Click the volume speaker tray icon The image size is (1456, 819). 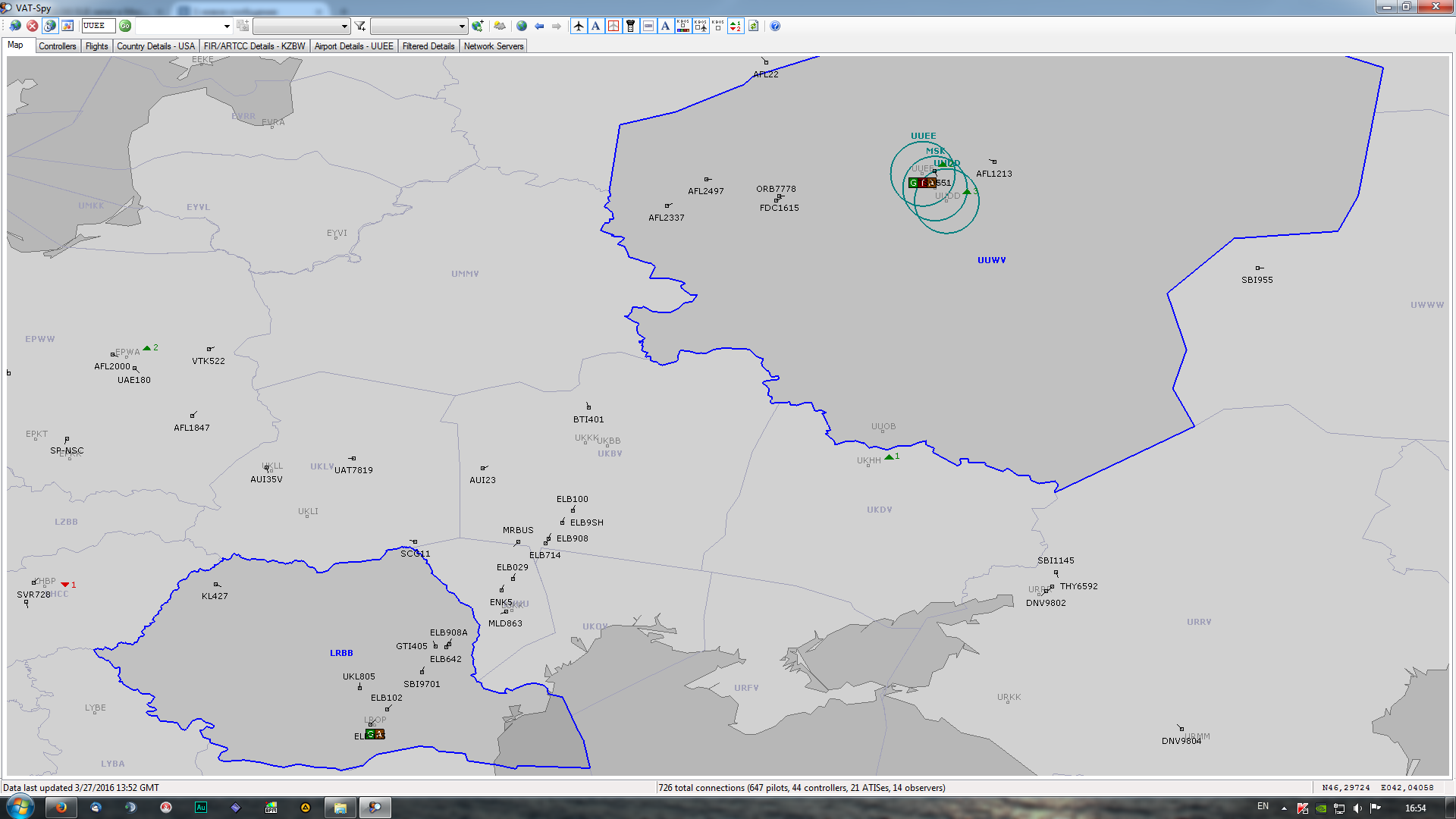tap(1357, 808)
